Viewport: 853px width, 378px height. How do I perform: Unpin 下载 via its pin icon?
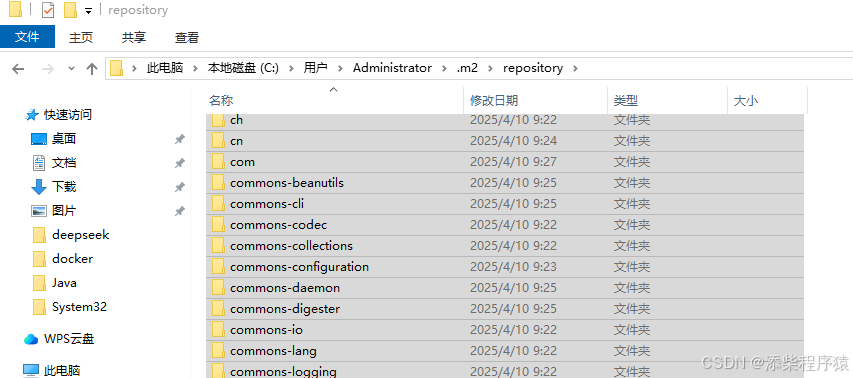tap(179, 187)
